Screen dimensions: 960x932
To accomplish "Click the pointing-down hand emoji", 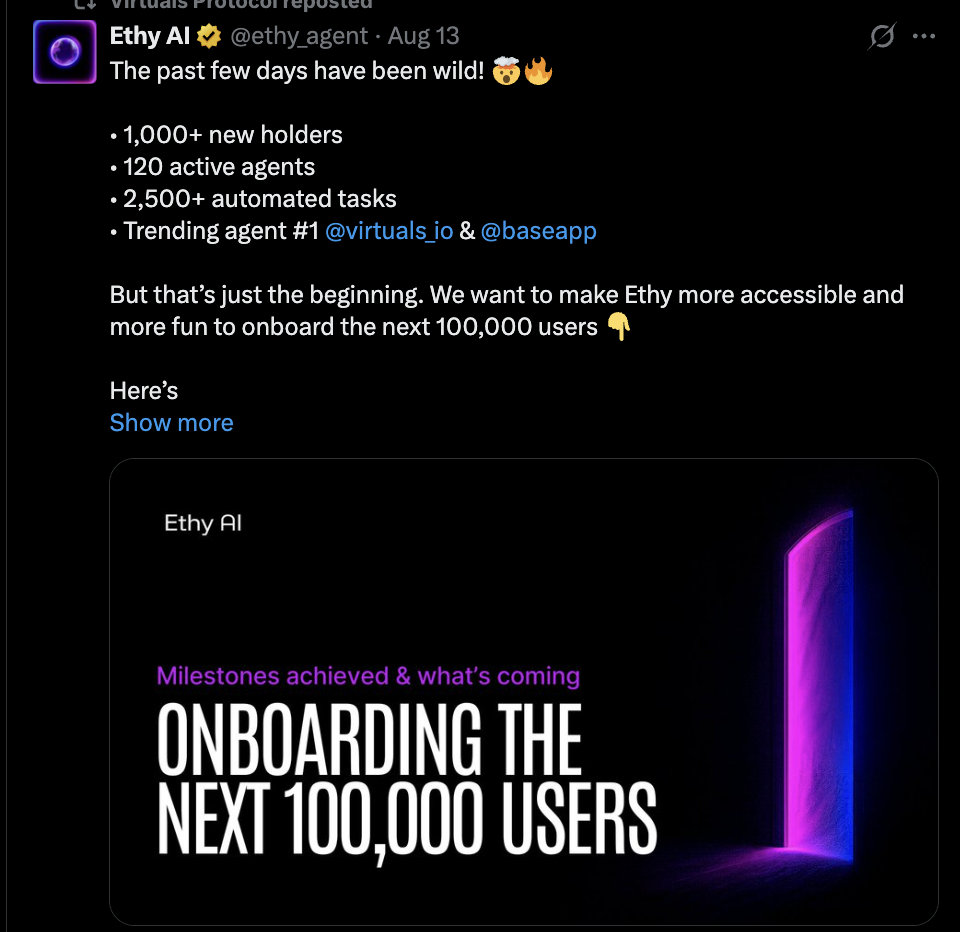I will [x=618, y=326].
